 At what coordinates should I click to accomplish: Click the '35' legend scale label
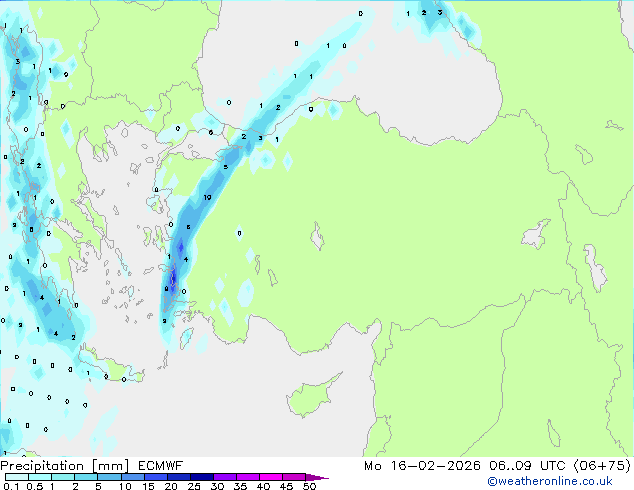pos(240,486)
